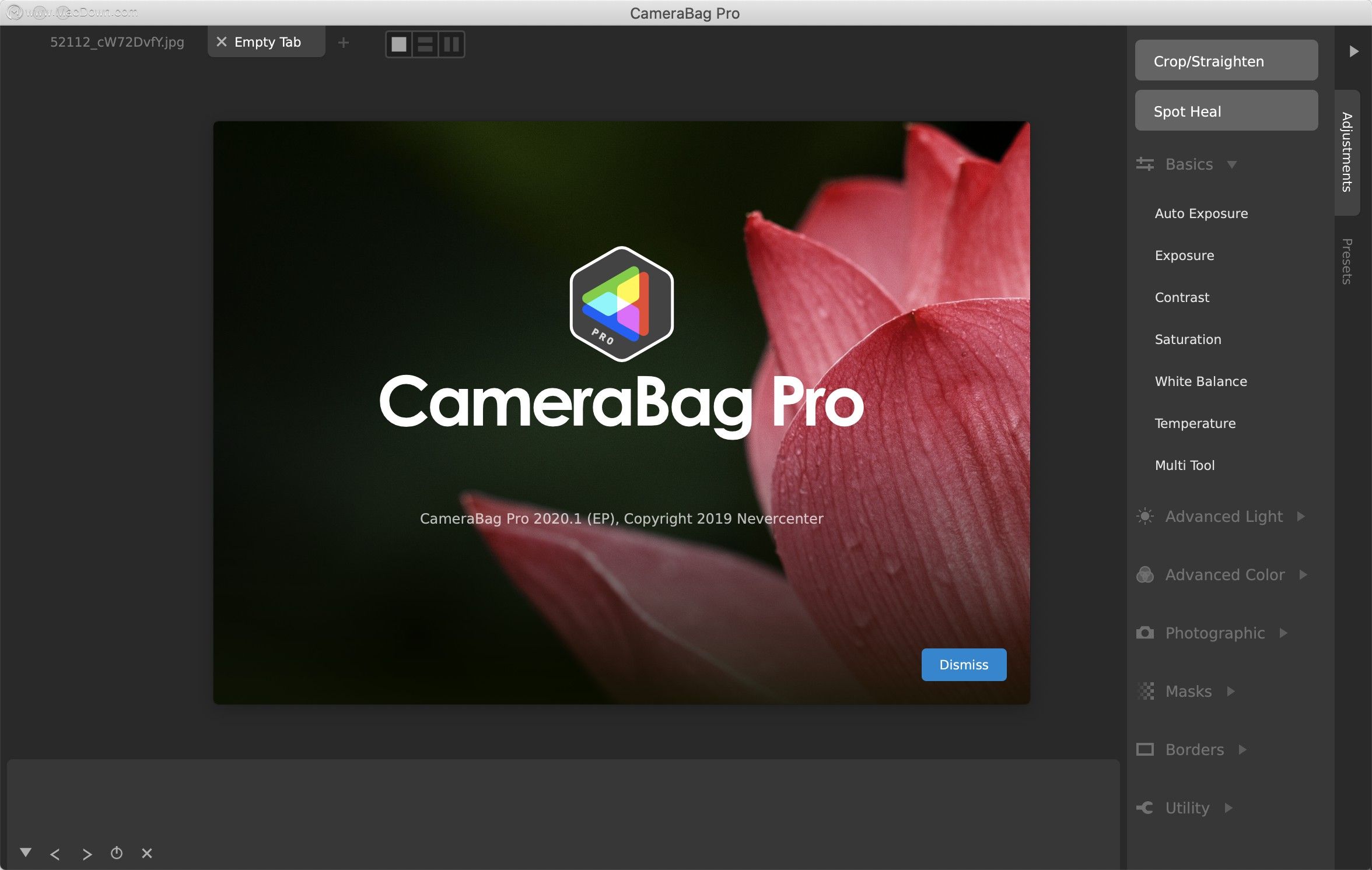Click the Masks checkerboard icon
The width and height of the screenshot is (1372, 870).
click(x=1146, y=692)
